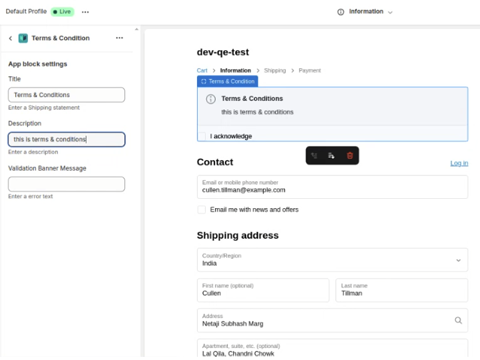Image resolution: width=480 pixels, height=360 pixels.
Task: Select the Cart breadcrumb link
Action: (202, 71)
